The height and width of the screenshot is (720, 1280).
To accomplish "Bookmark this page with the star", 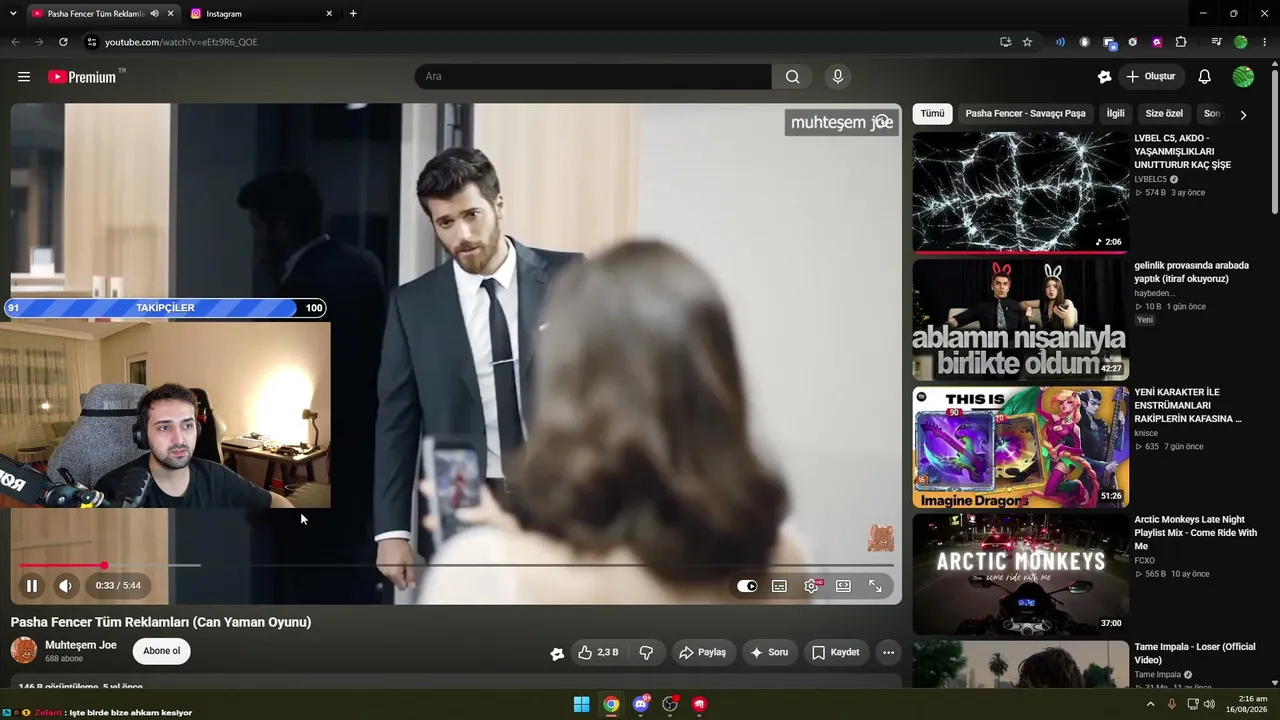I will tap(1027, 42).
